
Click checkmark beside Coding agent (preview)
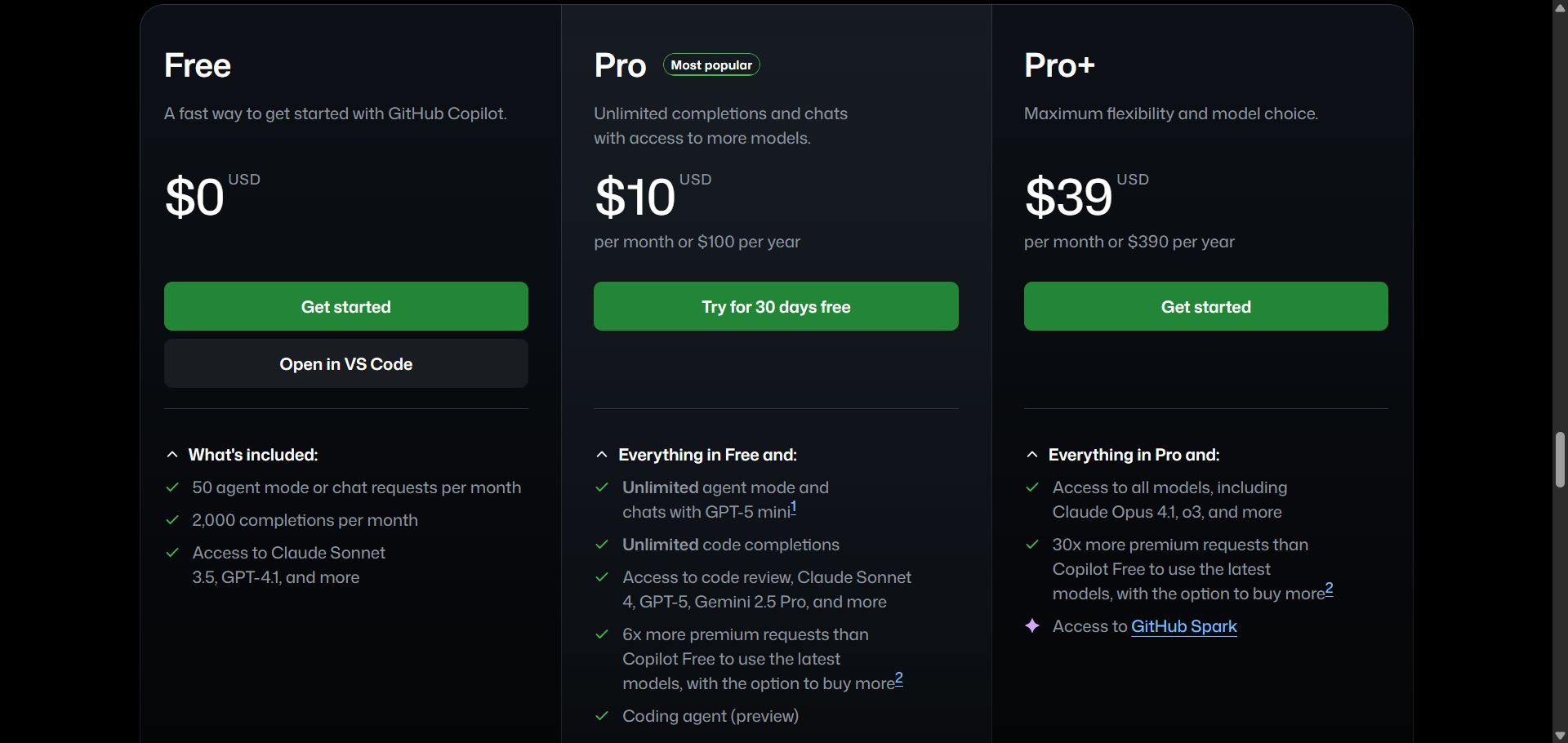tap(602, 716)
